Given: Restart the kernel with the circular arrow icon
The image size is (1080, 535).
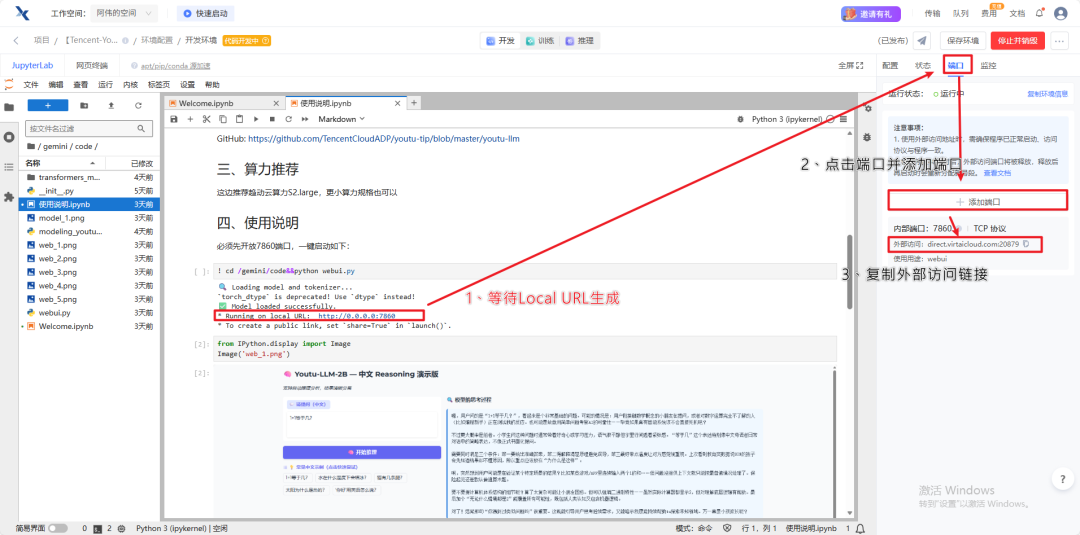Looking at the screenshot, I should [289, 119].
